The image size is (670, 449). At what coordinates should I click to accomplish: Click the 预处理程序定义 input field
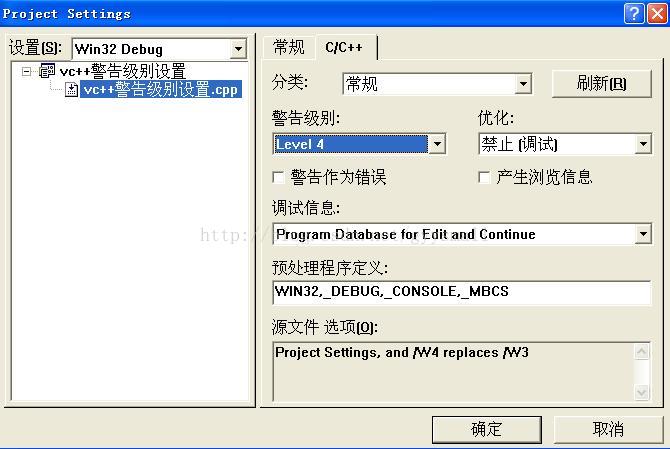tap(462, 292)
